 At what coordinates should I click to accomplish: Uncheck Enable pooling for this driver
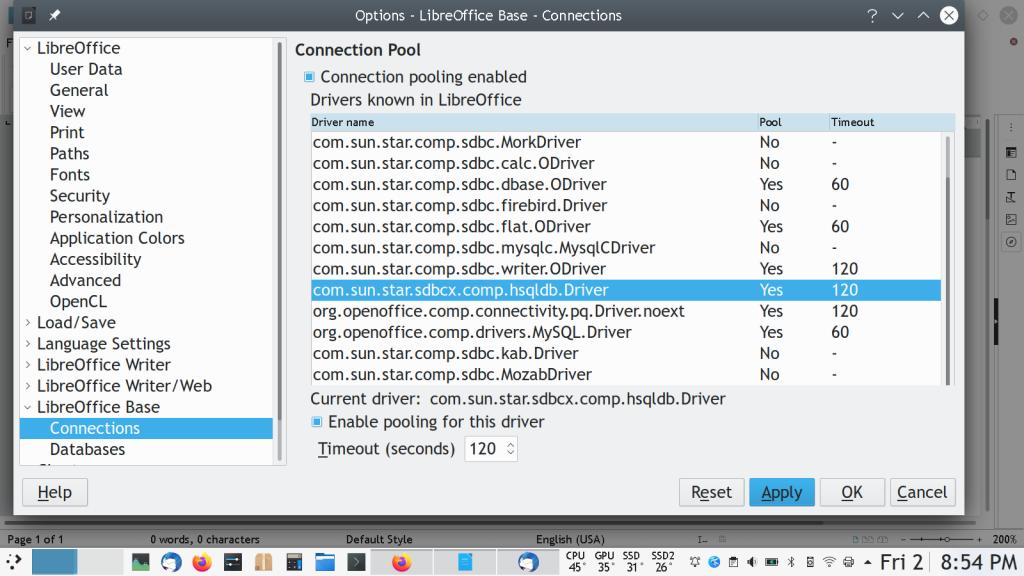(317, 422)
